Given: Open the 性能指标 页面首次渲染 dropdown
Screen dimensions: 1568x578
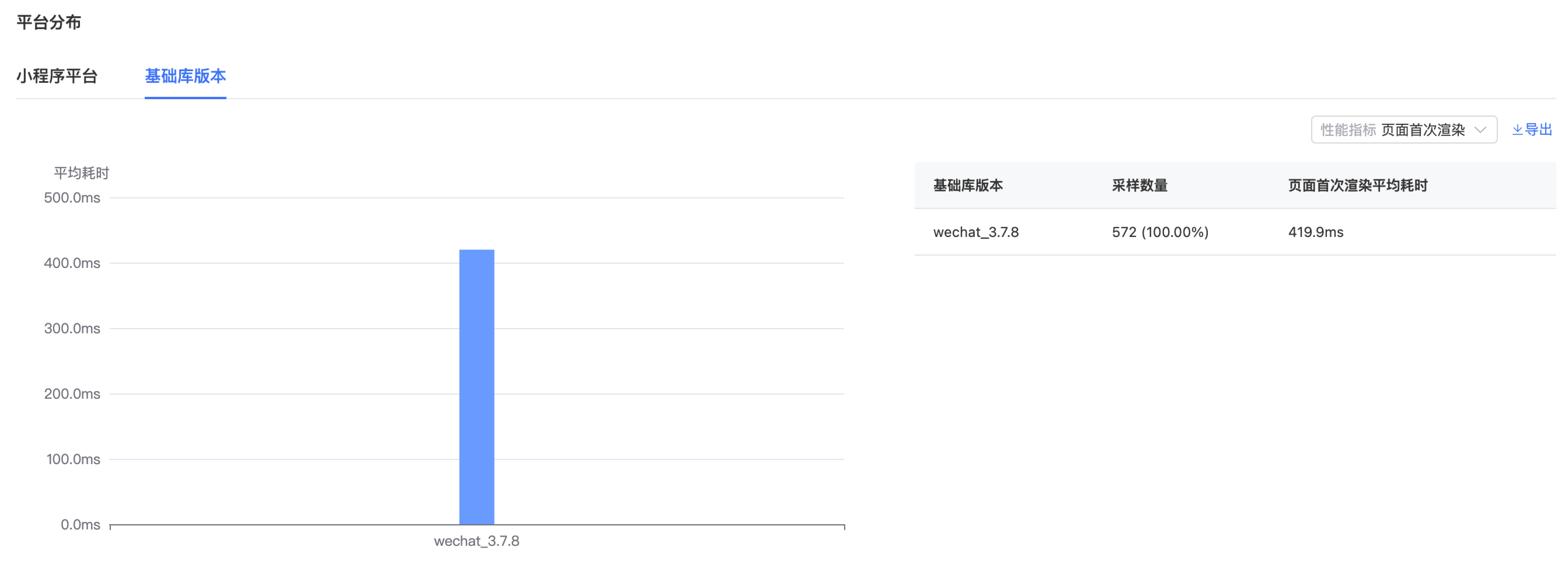Looking at the screenshot, I should coord(1403,130).
